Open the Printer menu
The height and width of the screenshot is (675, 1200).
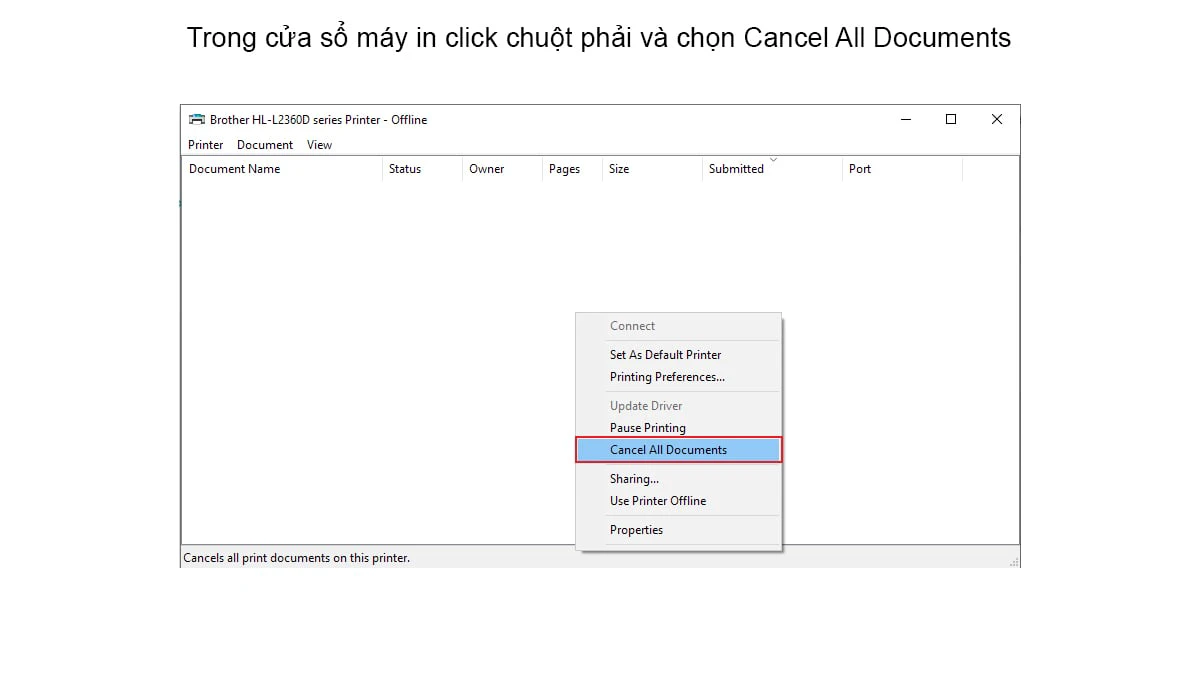(206, 145)
